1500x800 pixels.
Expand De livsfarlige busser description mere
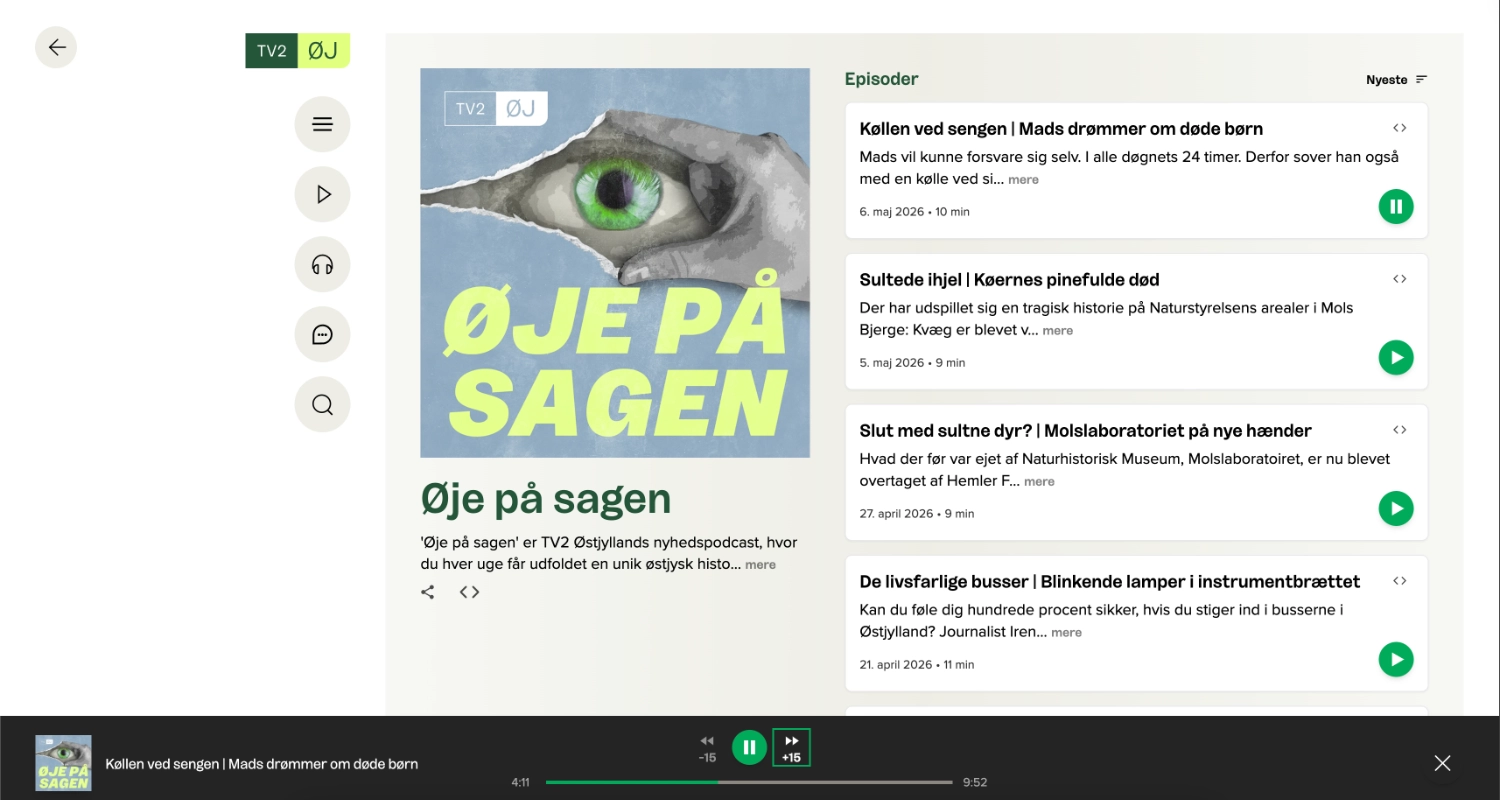pyautogui.click(x=1066, y=633)
